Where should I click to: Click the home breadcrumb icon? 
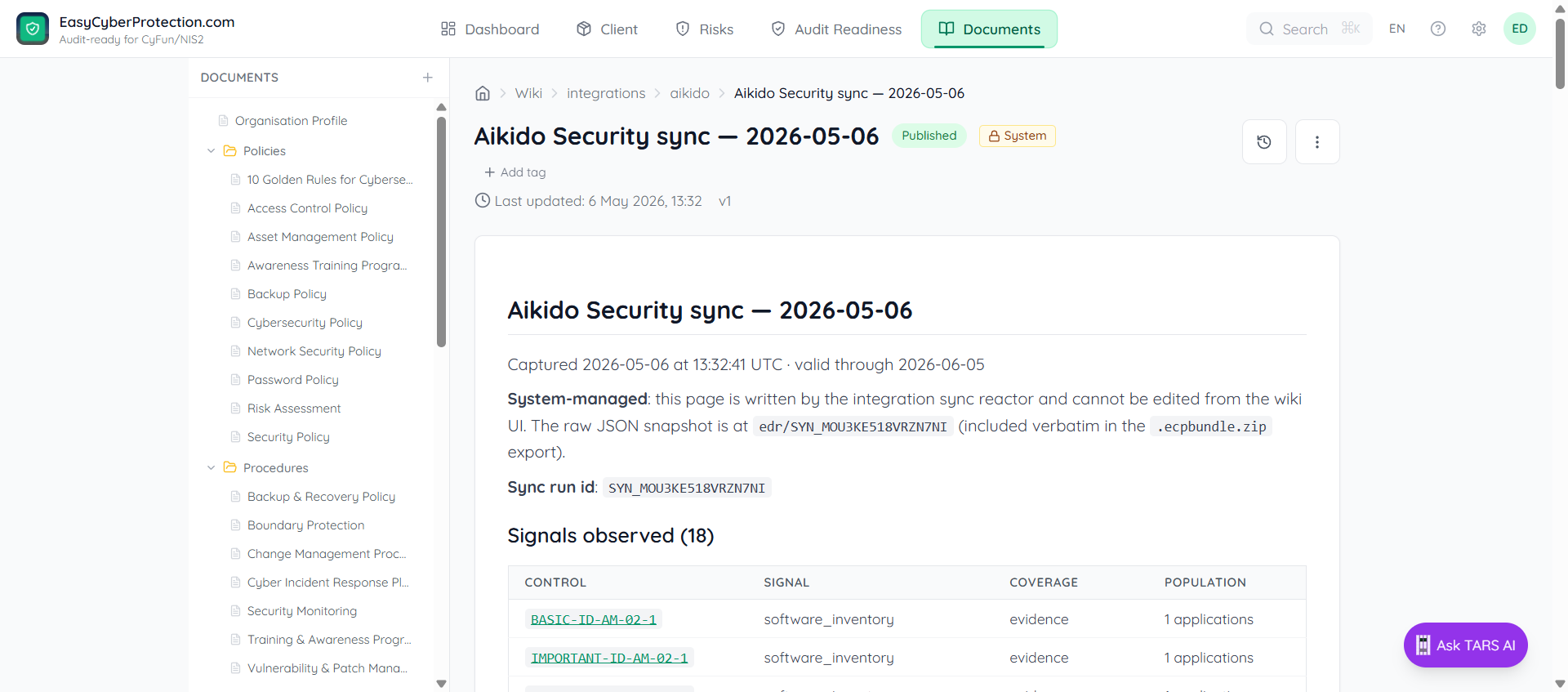point(483,93)
